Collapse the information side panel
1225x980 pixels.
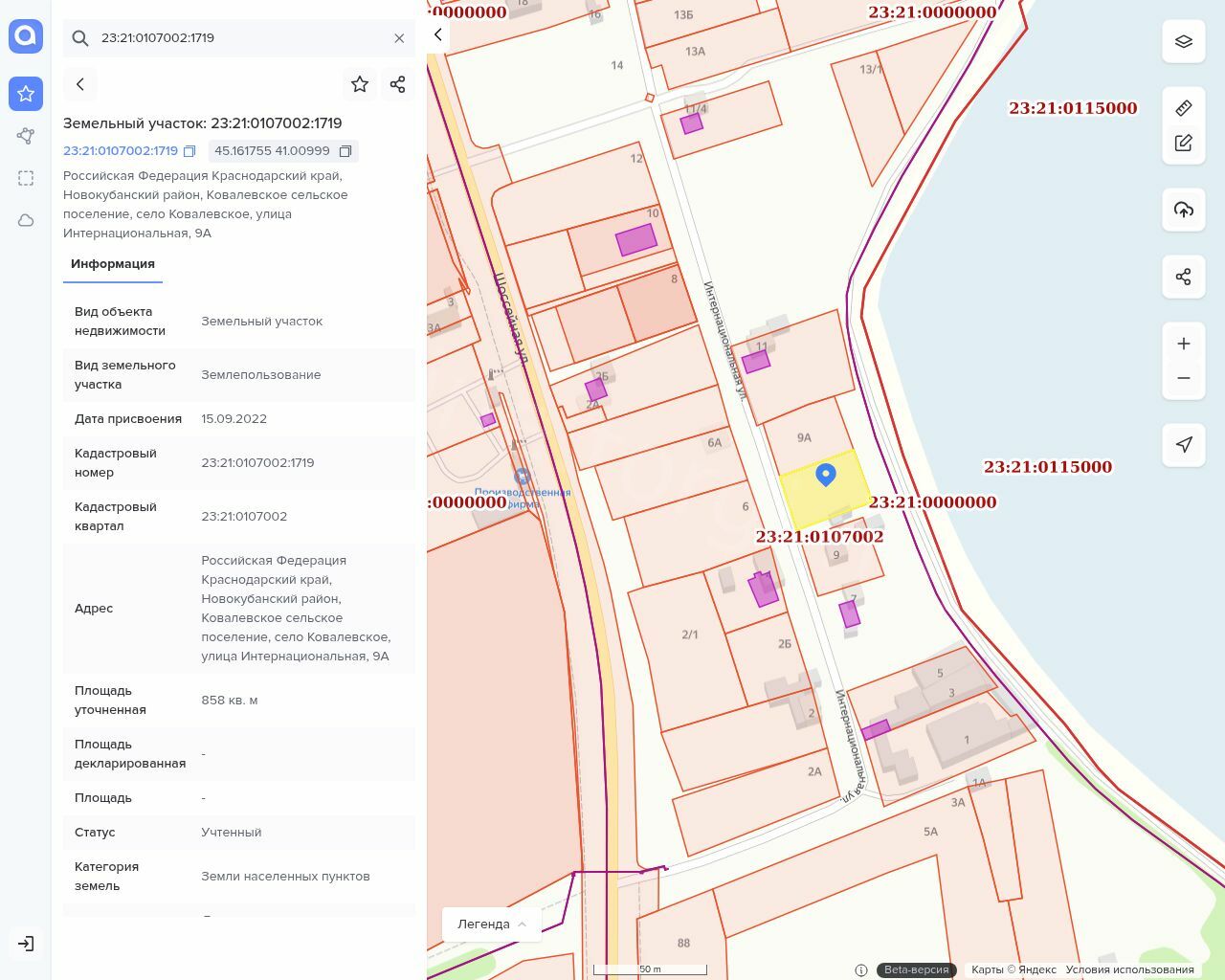coord(438,34)
